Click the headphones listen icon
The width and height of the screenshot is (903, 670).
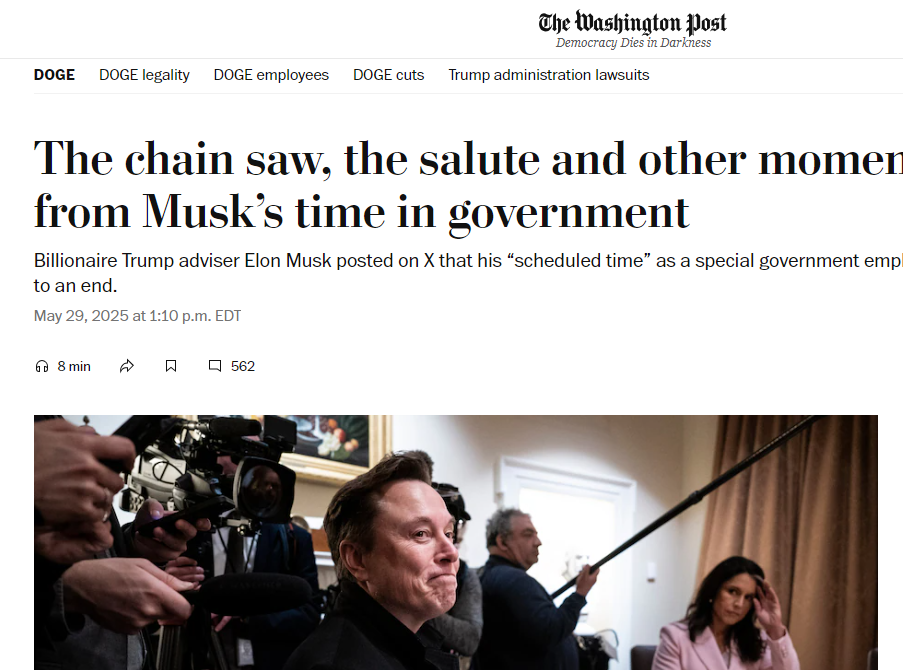click(x=41, y=366)
